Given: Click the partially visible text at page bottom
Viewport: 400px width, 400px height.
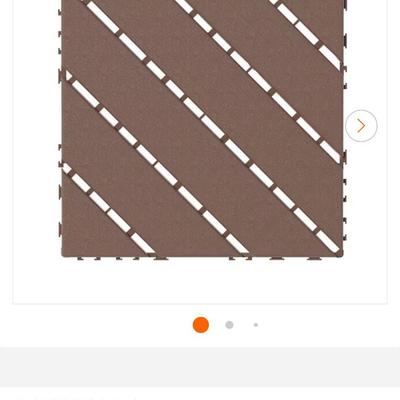Looking at the screenshot, I should 77,398.
